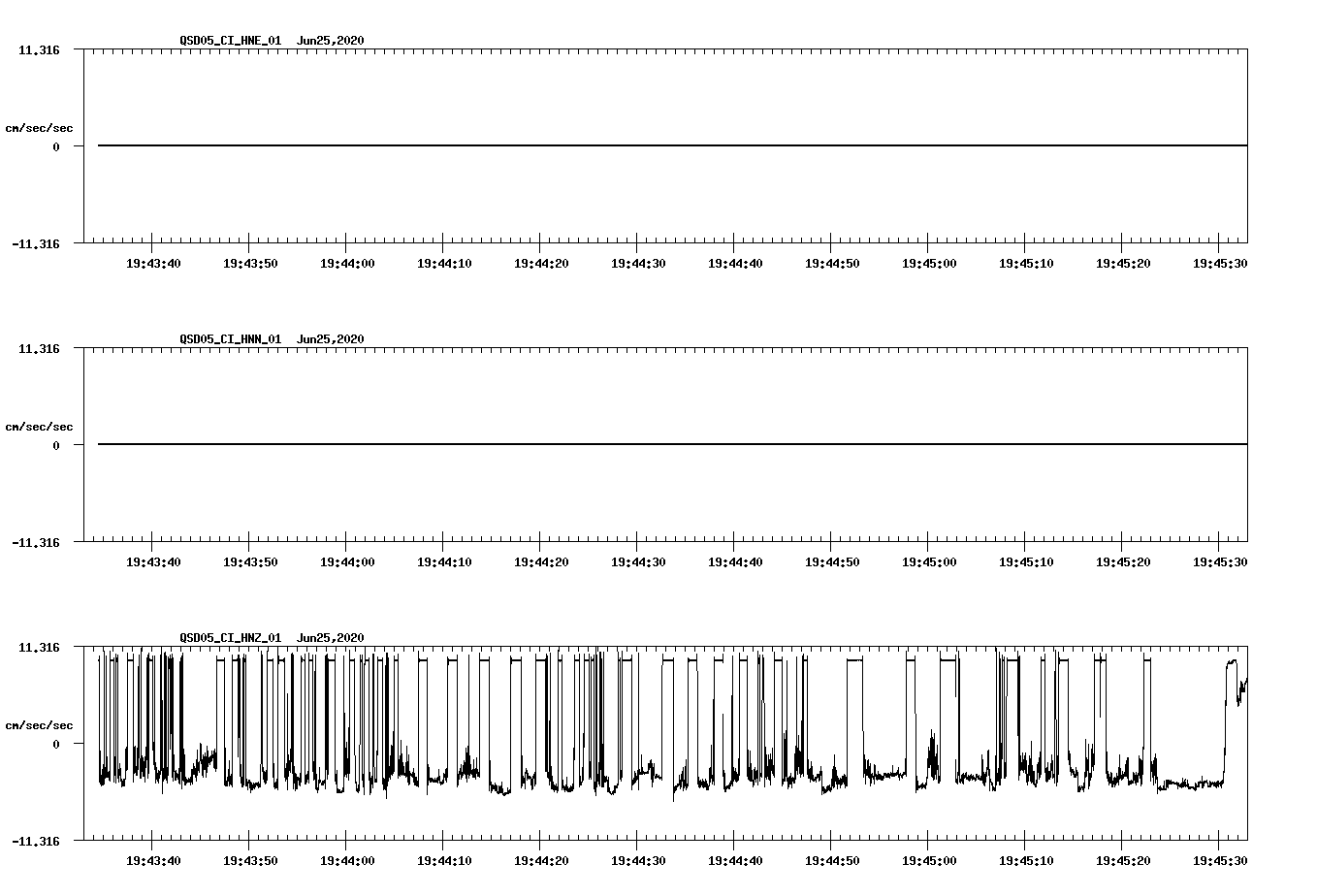Click the QSD05_CI_HNZ_01 plot title
Viewport: 1317px width, 896px height.
click(x=231, y=637)
